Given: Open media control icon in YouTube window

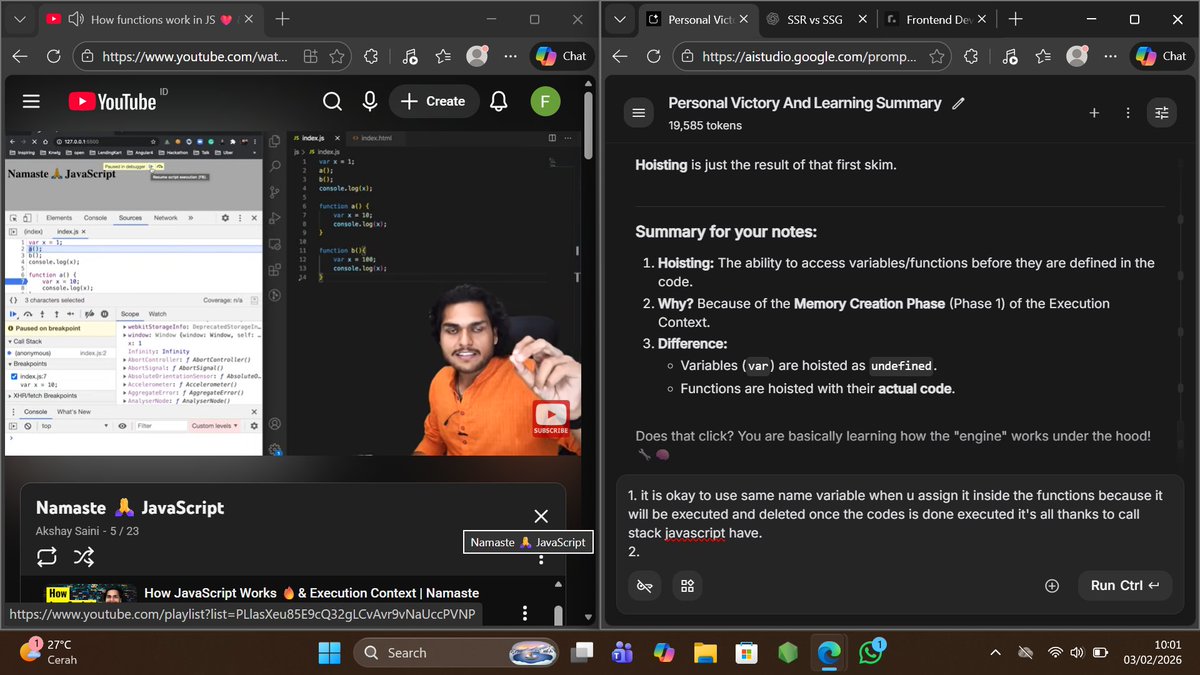Looking at the screenshot, I should click(410, 57).
